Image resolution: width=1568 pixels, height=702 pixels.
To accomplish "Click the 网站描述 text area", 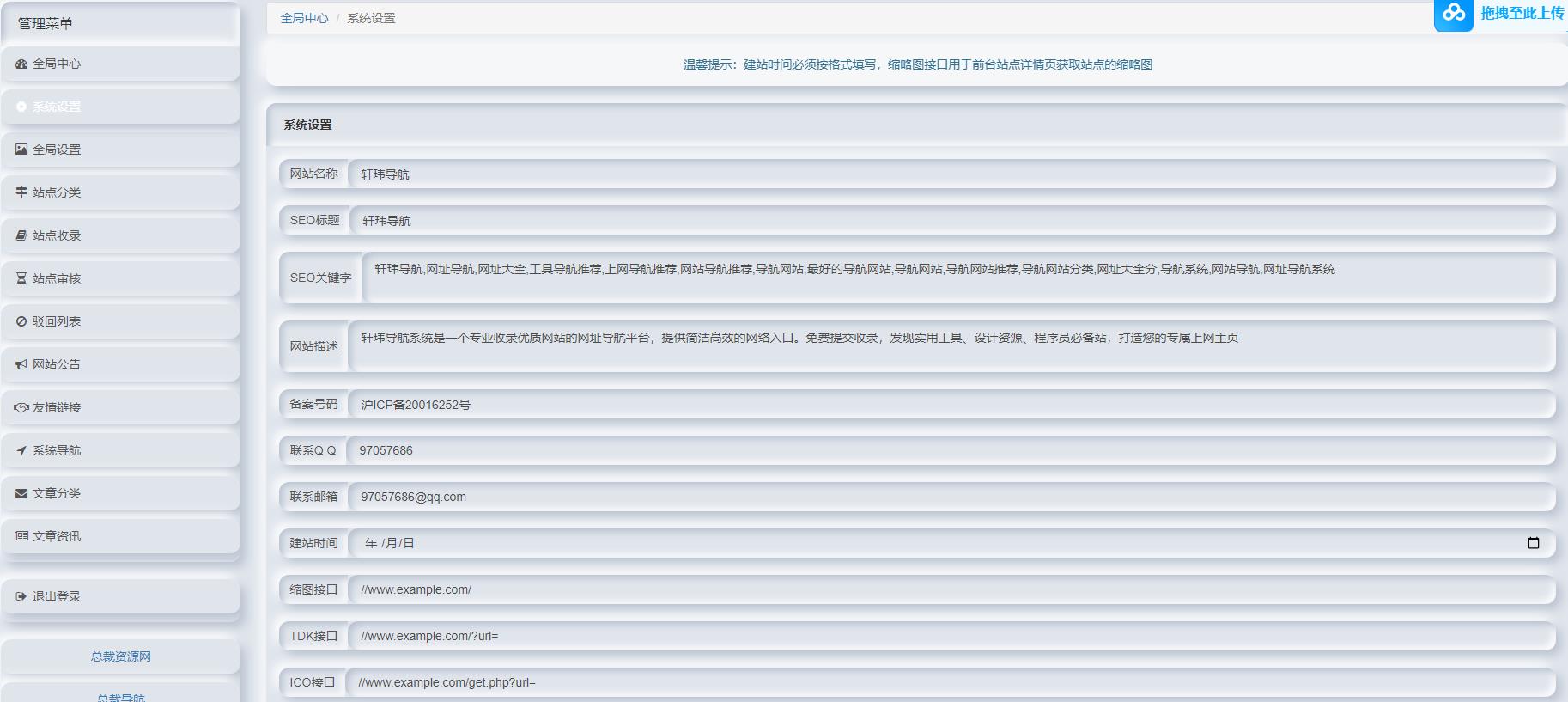I will point(951,346).
